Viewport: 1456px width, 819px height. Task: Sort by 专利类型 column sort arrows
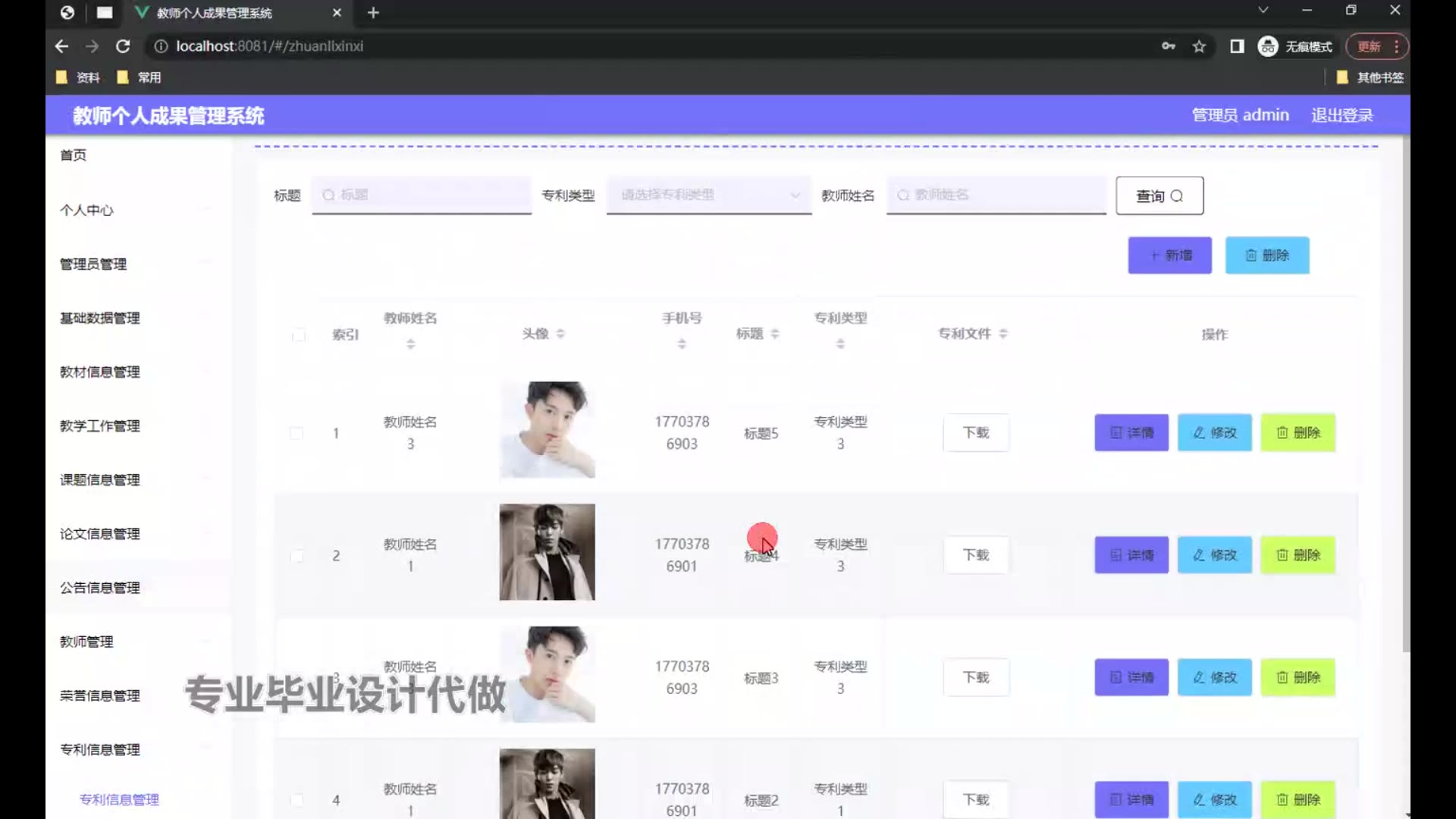click(840, 344)
